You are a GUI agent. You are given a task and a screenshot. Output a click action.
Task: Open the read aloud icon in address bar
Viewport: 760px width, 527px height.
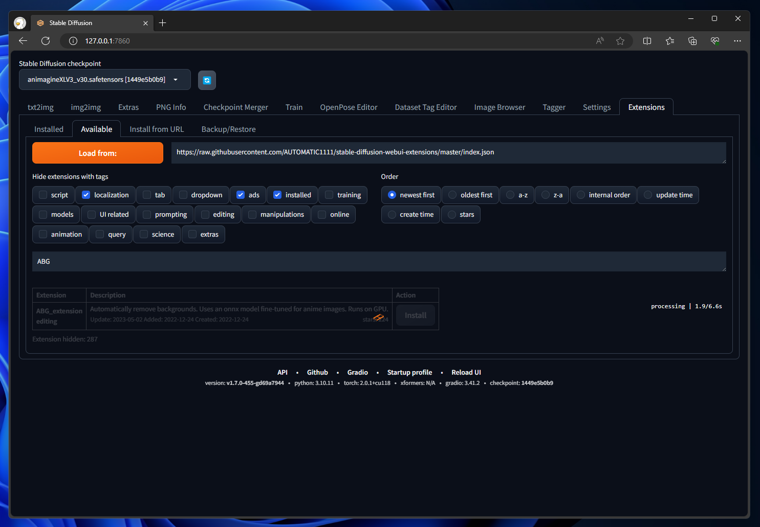click(x=600, y=41)
